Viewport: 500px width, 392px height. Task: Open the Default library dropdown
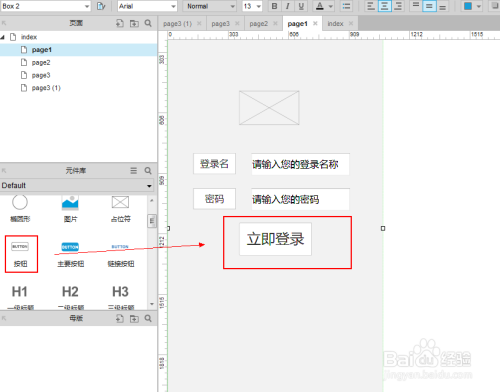point(77,185)
